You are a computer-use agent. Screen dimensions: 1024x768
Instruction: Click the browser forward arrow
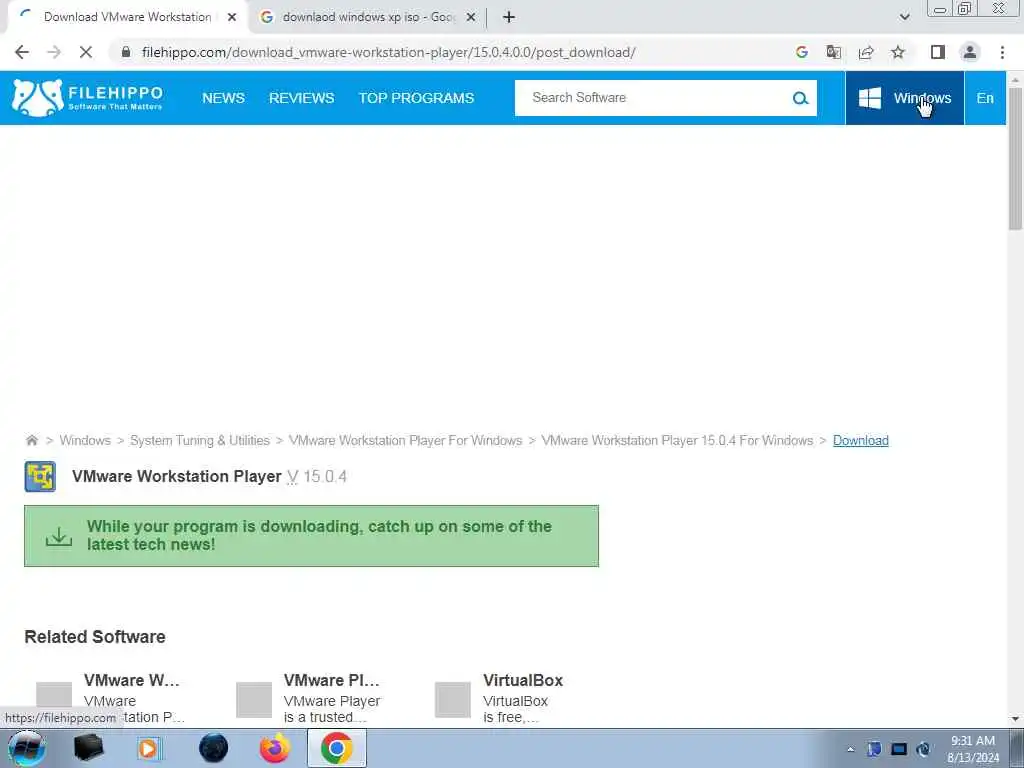(54, 52)
